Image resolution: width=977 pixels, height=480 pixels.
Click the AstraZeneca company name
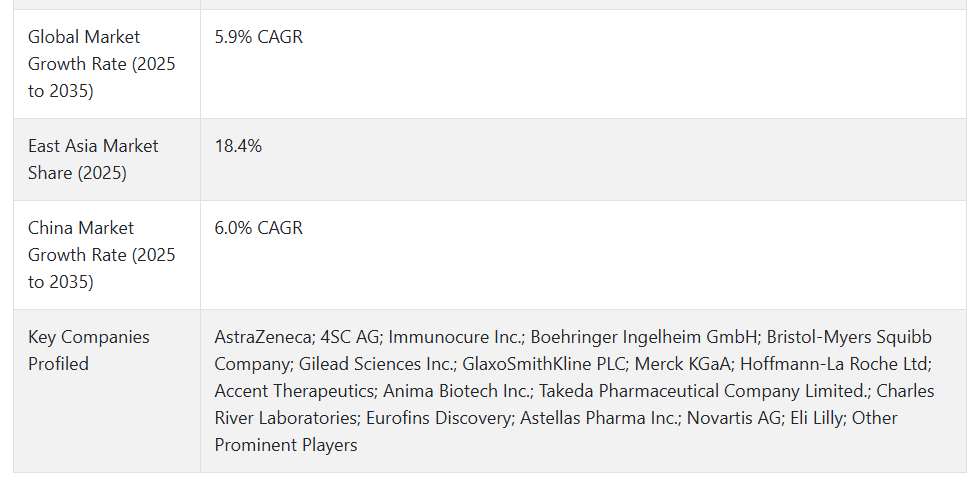tap(262, 337)
